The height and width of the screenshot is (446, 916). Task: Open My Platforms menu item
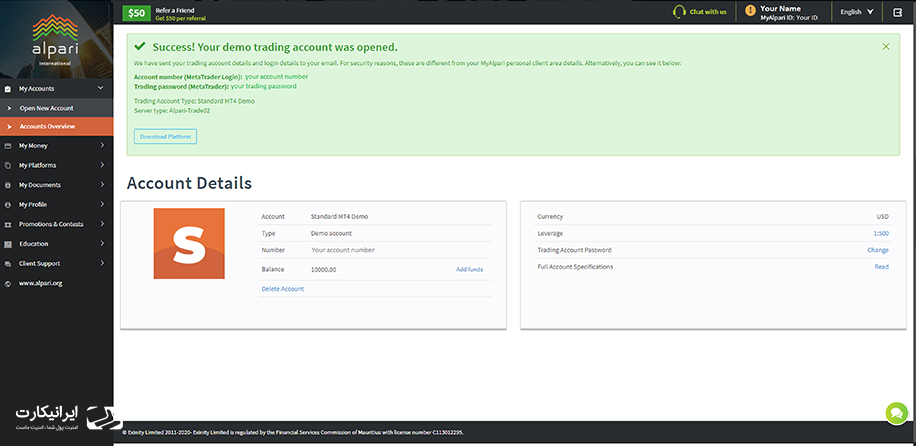(x=57, y=165)
